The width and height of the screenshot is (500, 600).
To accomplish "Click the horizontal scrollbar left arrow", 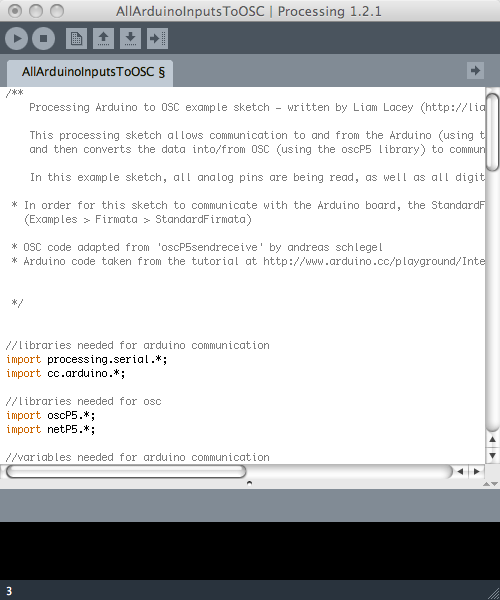I will click(x=460, y=471).
